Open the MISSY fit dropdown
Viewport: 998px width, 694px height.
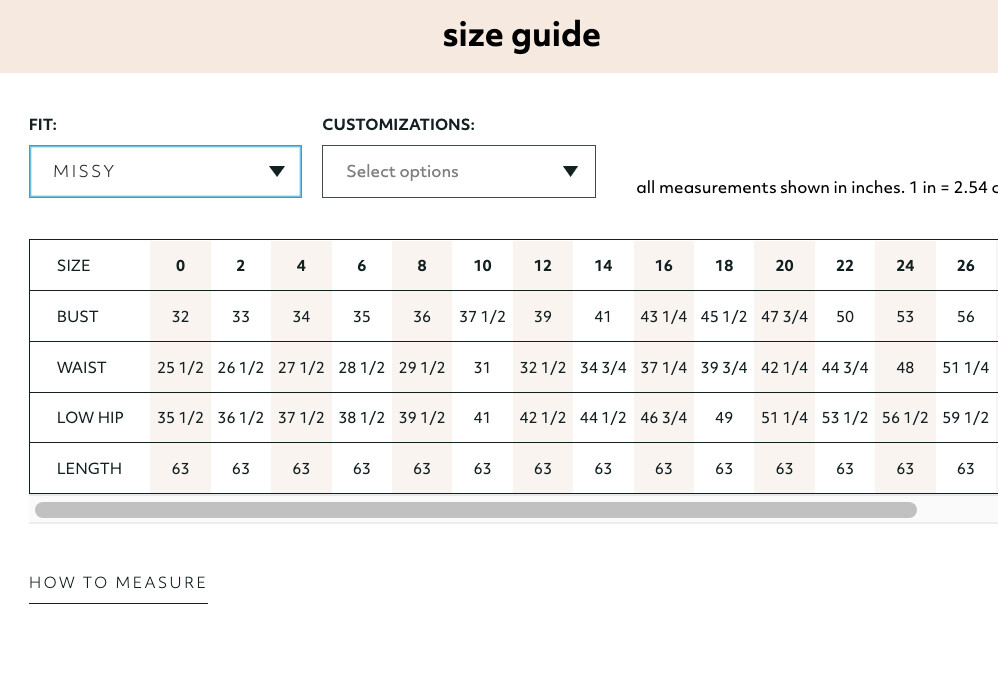click(x=165, y=171)
